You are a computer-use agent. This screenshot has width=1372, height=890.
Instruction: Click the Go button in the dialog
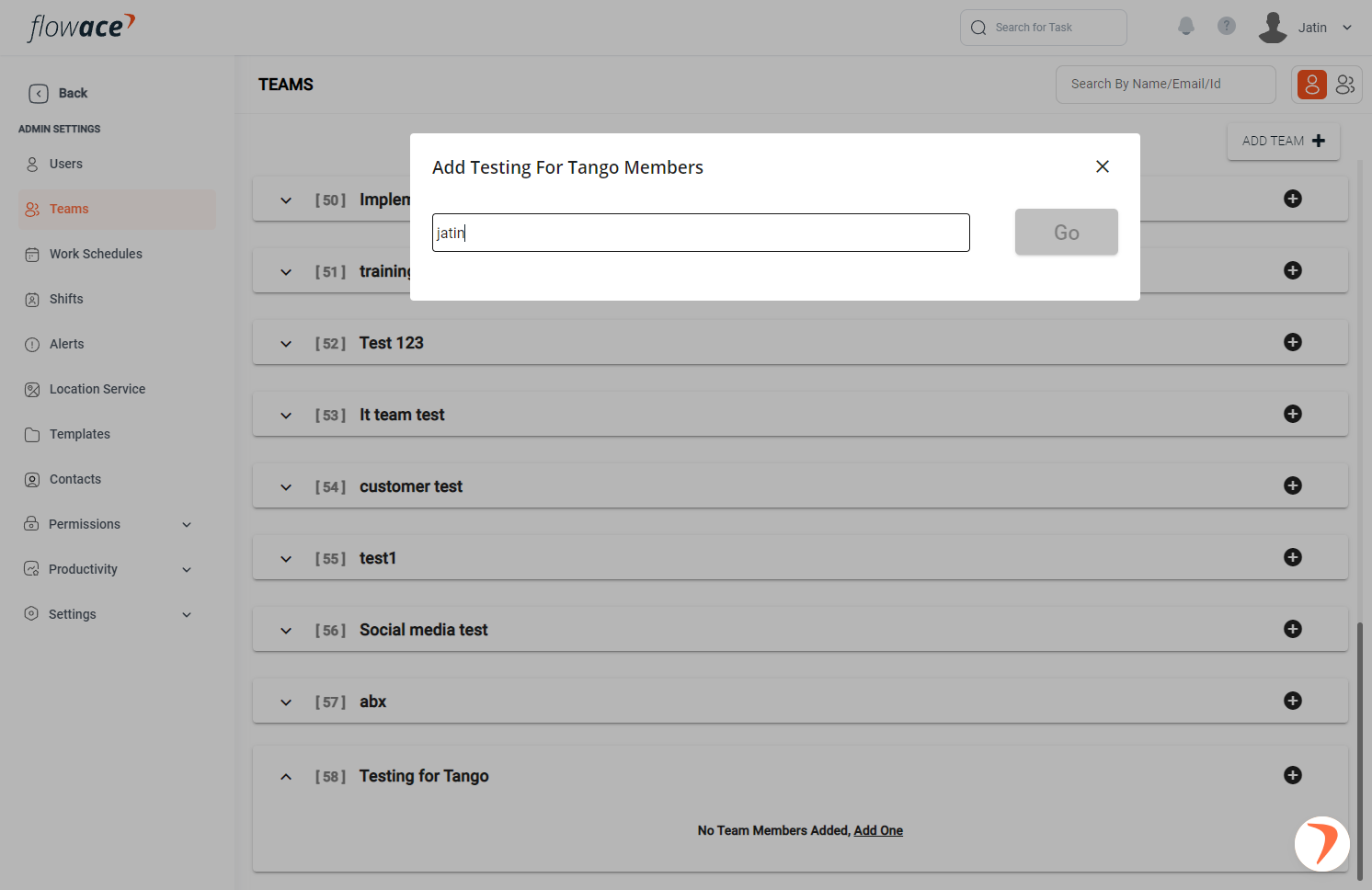(x=1067, y=232)
